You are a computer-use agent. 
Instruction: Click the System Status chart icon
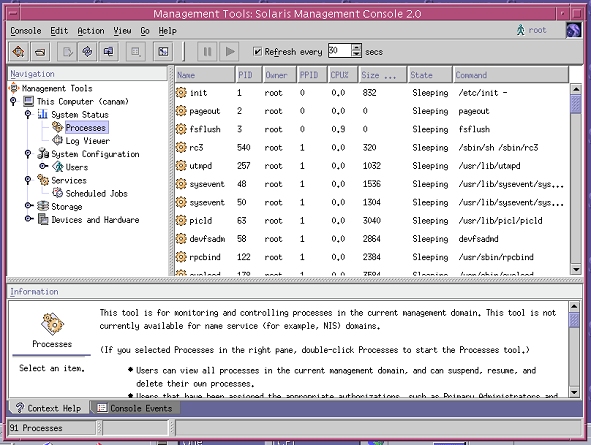(43, 114)
